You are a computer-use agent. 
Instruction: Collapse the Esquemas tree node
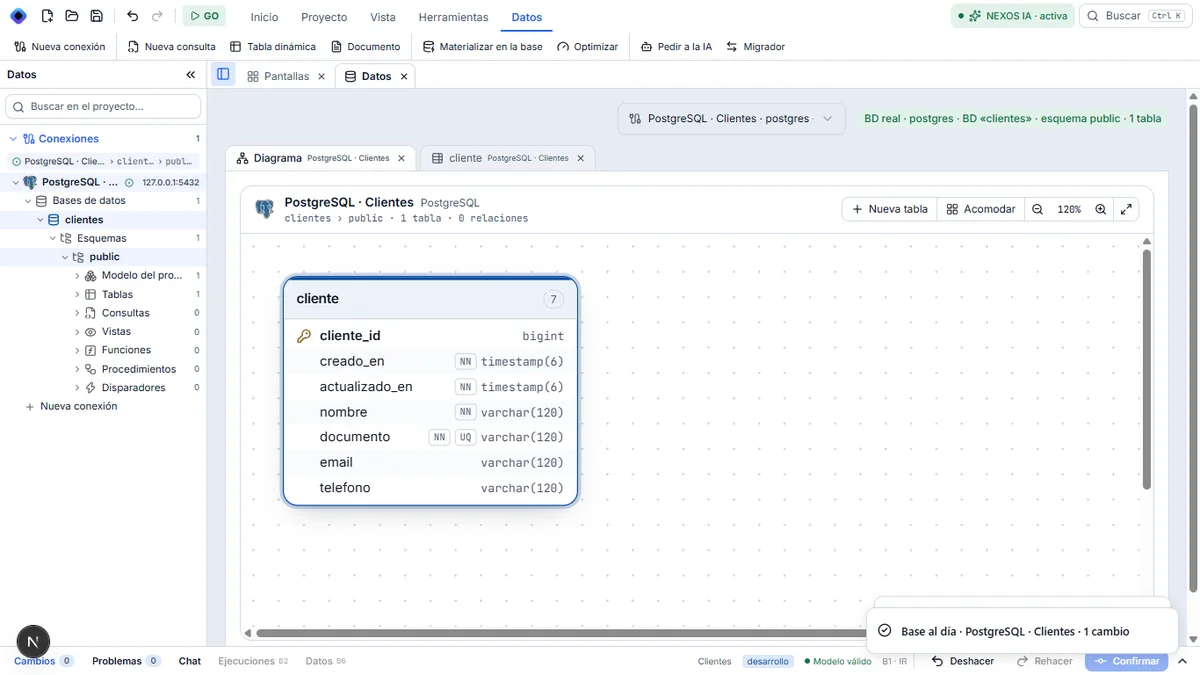[53, 238]
